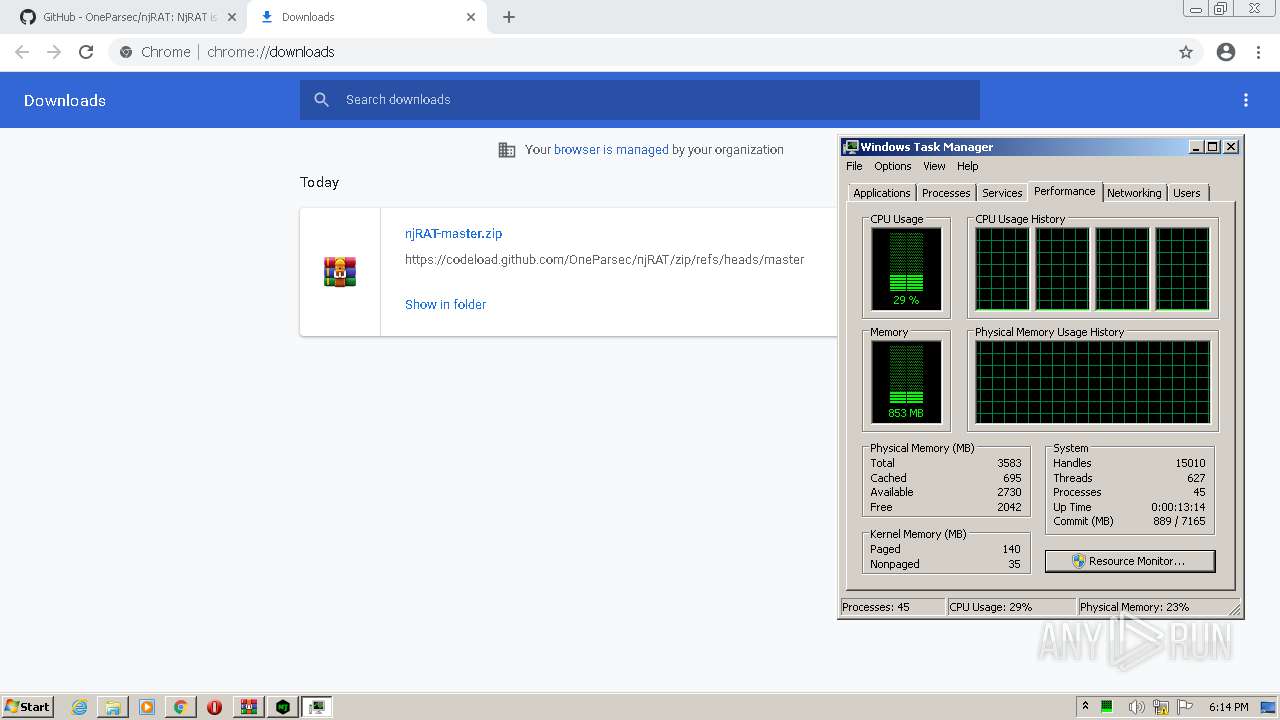Click the Task Manager window icon
1280x720 pixels.
[850, 147]
